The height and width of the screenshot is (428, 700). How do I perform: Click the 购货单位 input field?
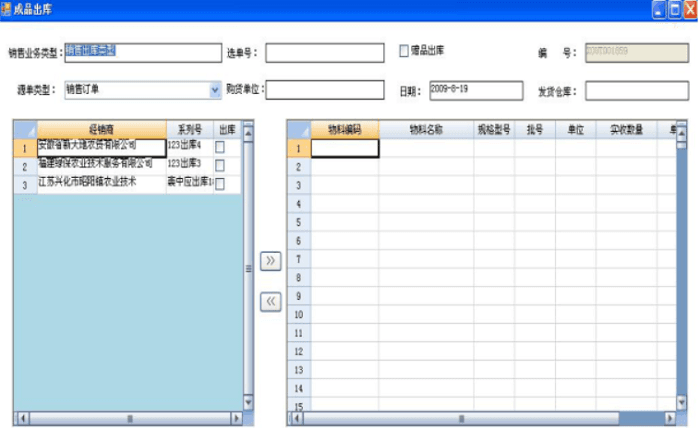(x=324, y=90)
